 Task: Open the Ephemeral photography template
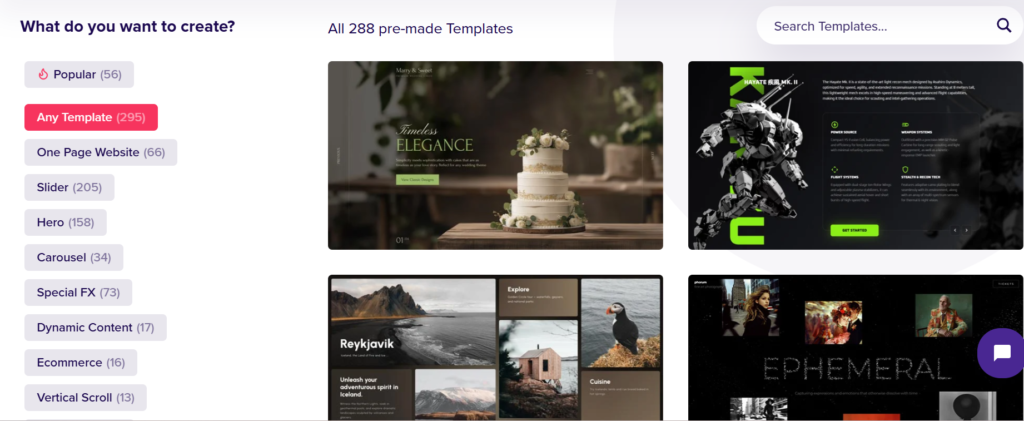coord(856,347)
